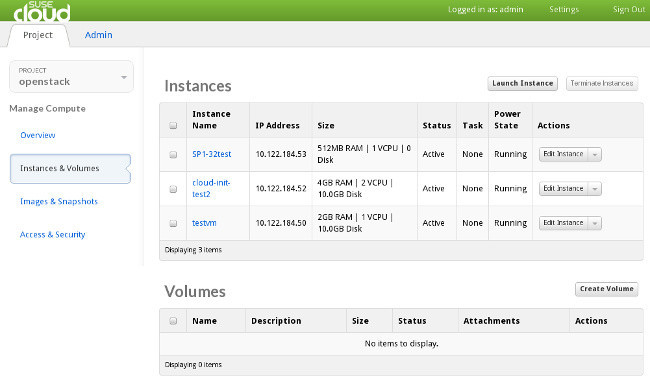Expand actions dropdown arrow for cloud-init-test2
The image size is (650, 378).
[595, 189]
